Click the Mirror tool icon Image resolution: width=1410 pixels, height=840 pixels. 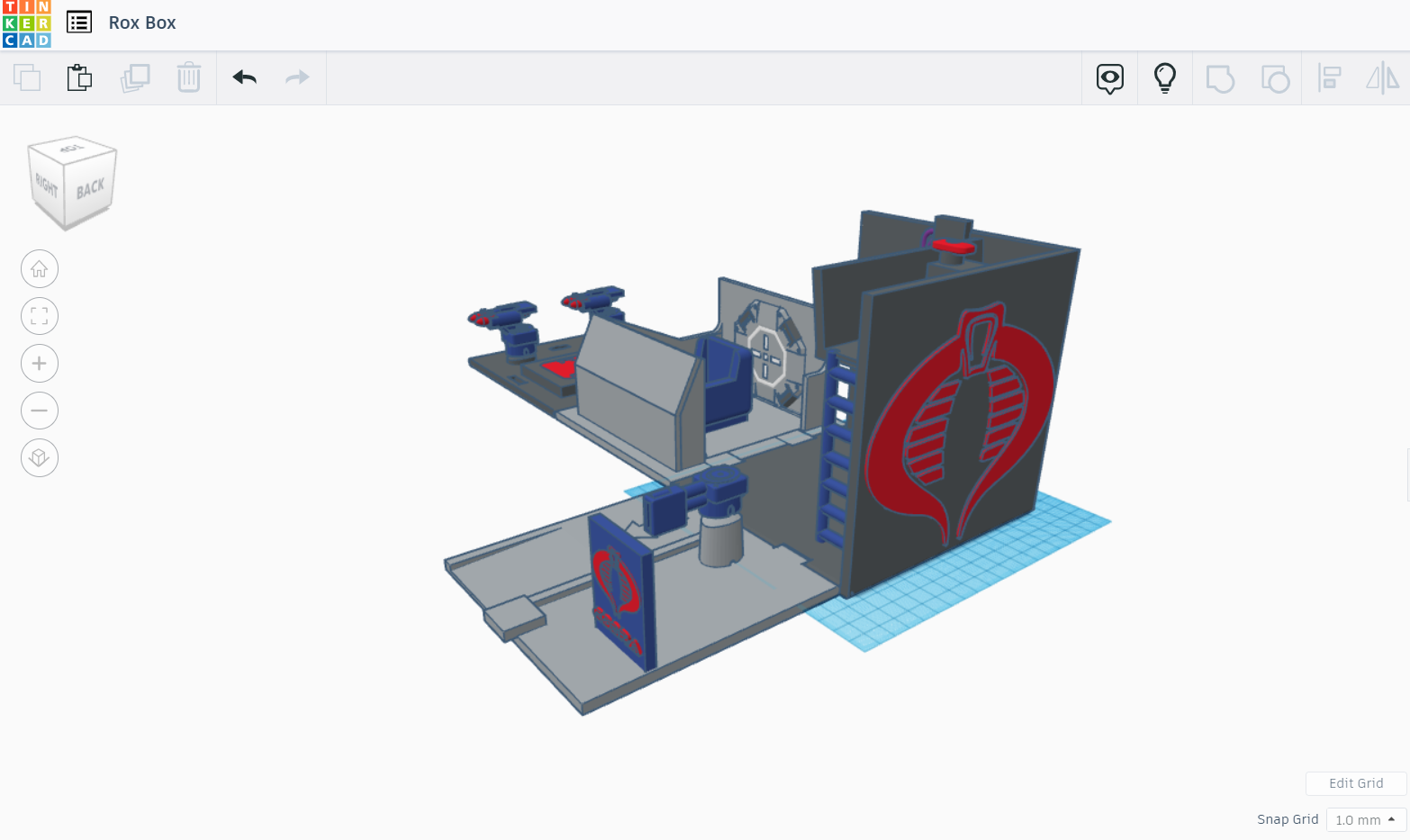coord(1383,78)
